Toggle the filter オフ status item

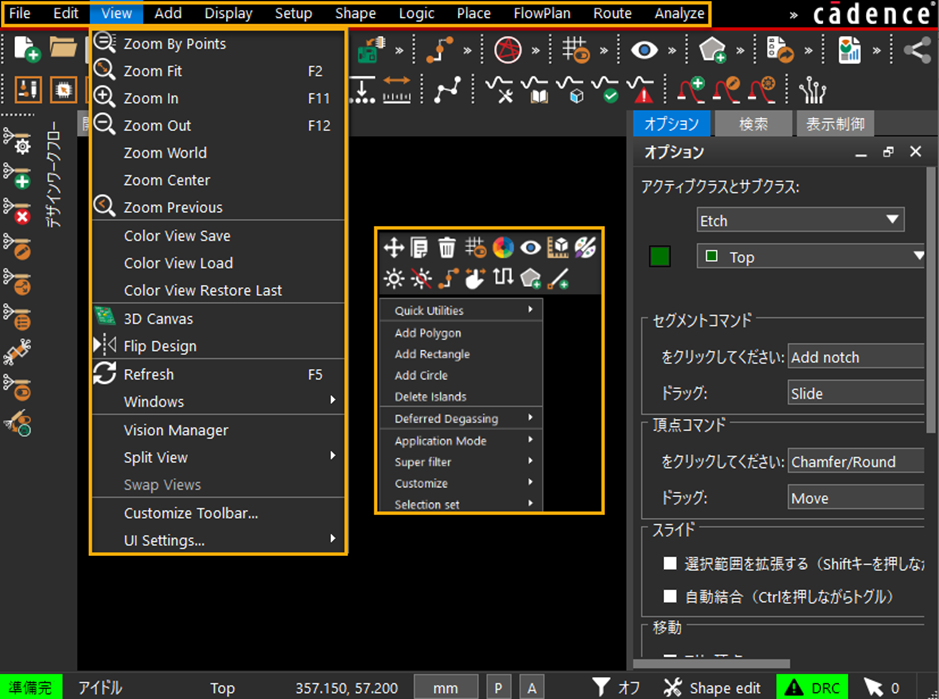pyautogui.click(x=616, y=688)
